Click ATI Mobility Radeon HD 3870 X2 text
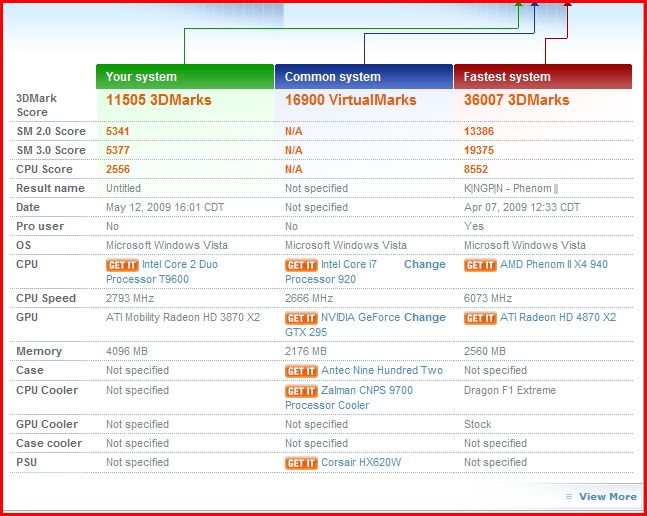The height and width of the screenshot is (516, 647). point(183,317)
